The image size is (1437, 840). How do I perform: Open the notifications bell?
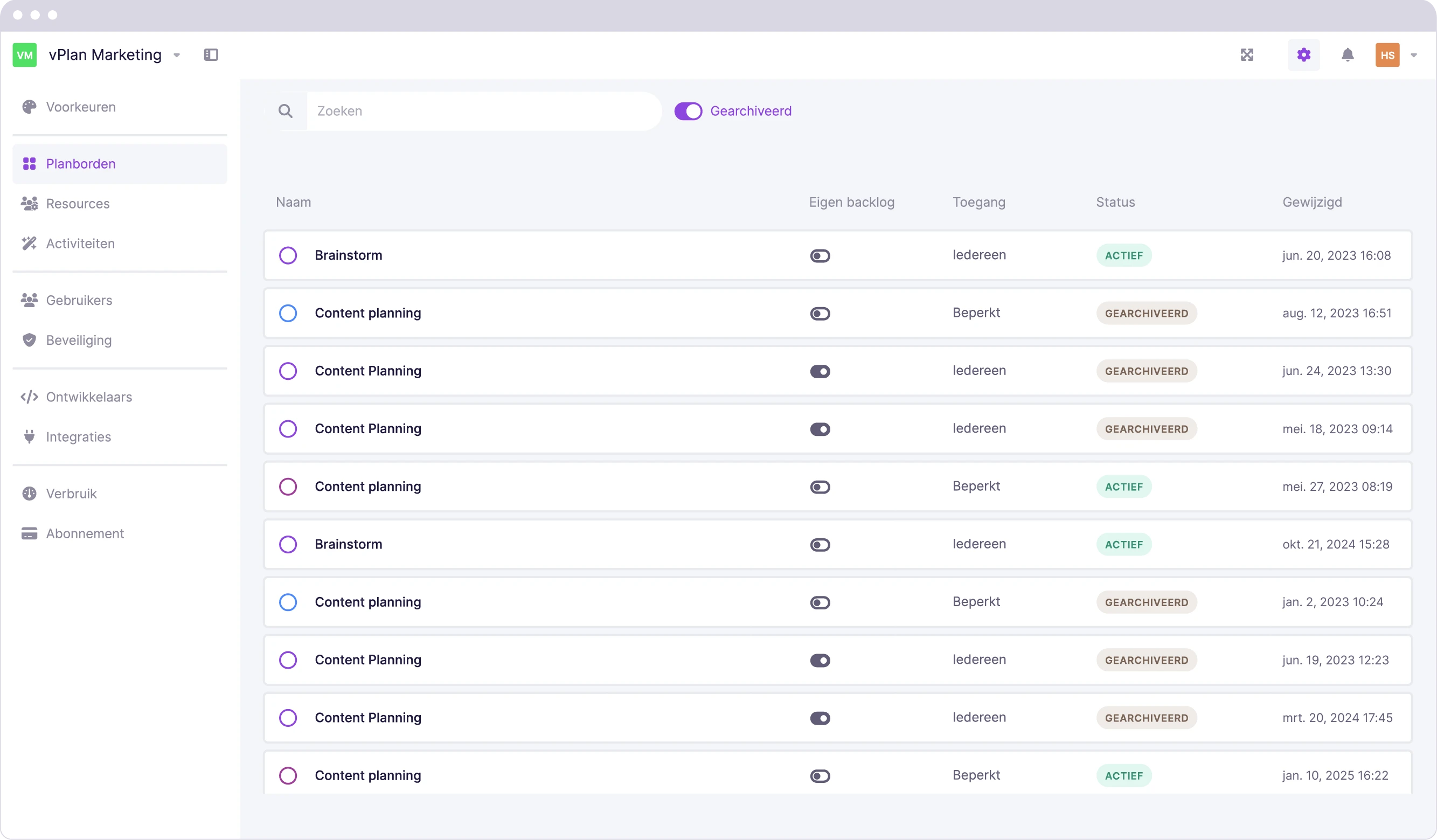[x=1347, y=55]
